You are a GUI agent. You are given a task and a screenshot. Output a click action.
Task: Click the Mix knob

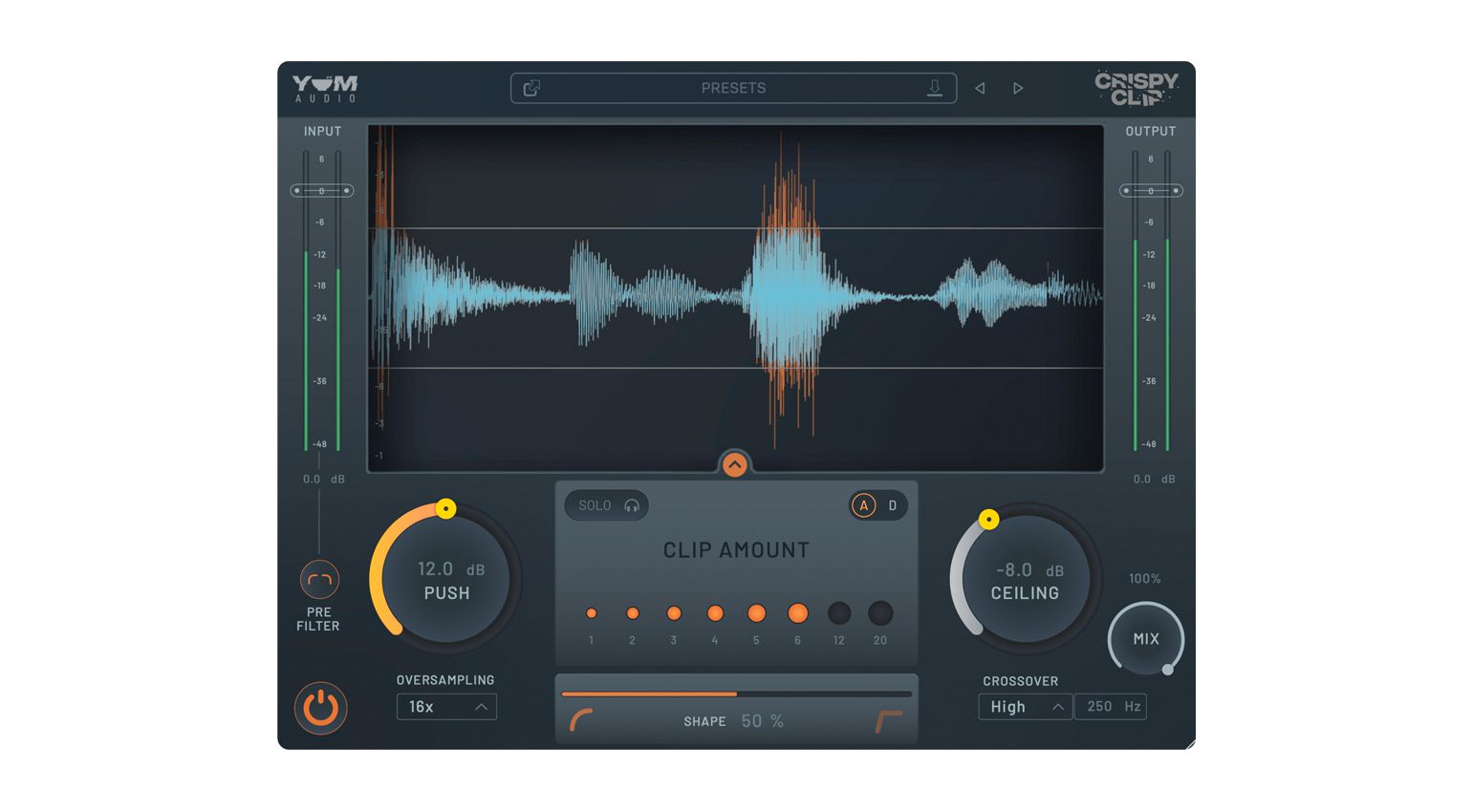pyautogui.click(x=1146, y=639)
